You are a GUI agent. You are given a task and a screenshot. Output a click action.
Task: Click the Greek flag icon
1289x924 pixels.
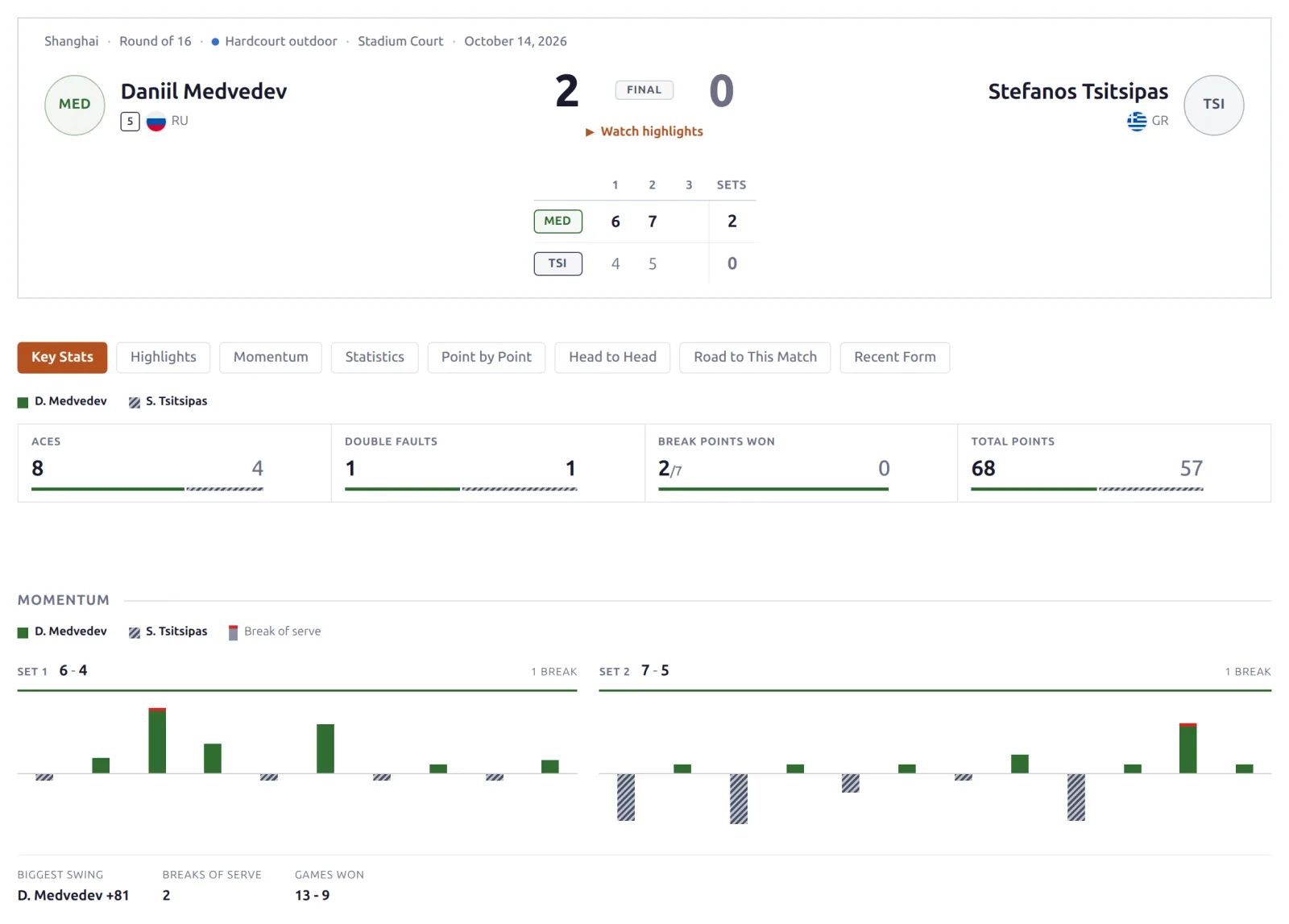point(1137,122)
